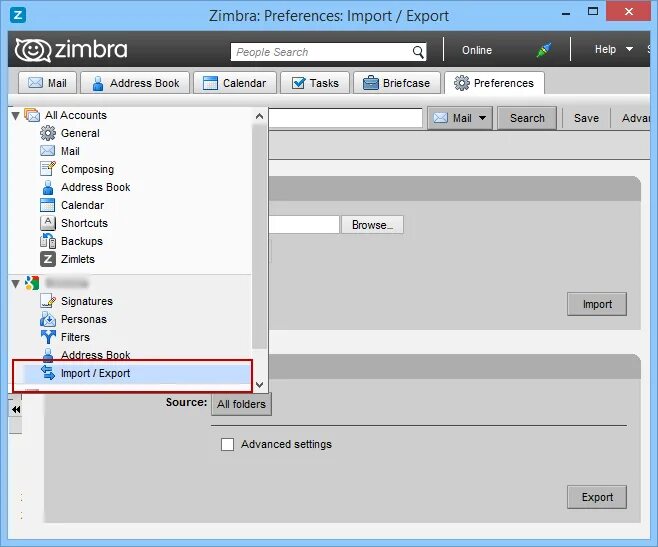Click the import file path field
The height and width of the screenshot is (547, 658).
click(304, 225)
